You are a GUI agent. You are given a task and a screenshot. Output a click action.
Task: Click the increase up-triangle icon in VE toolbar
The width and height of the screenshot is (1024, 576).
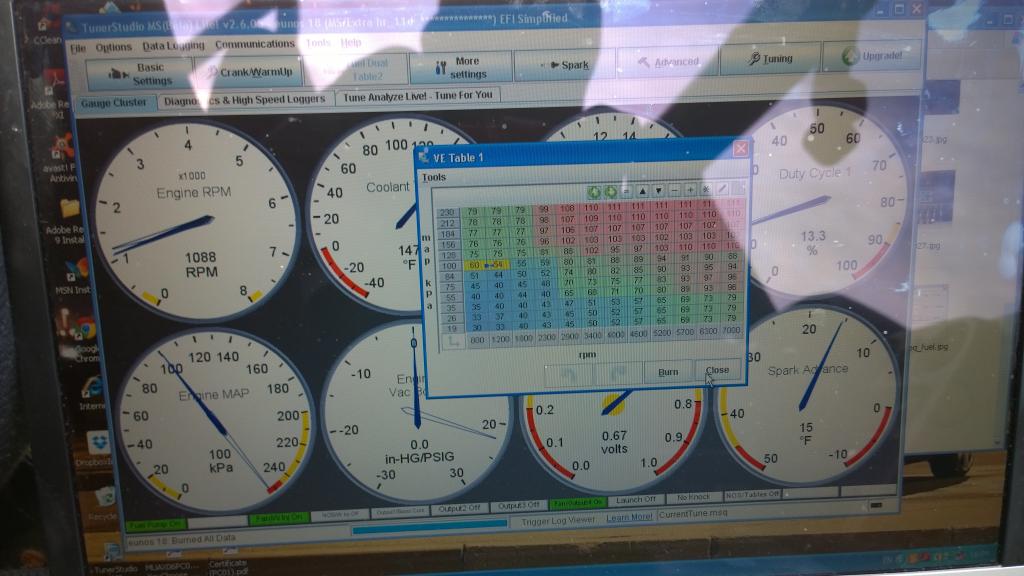643,191
